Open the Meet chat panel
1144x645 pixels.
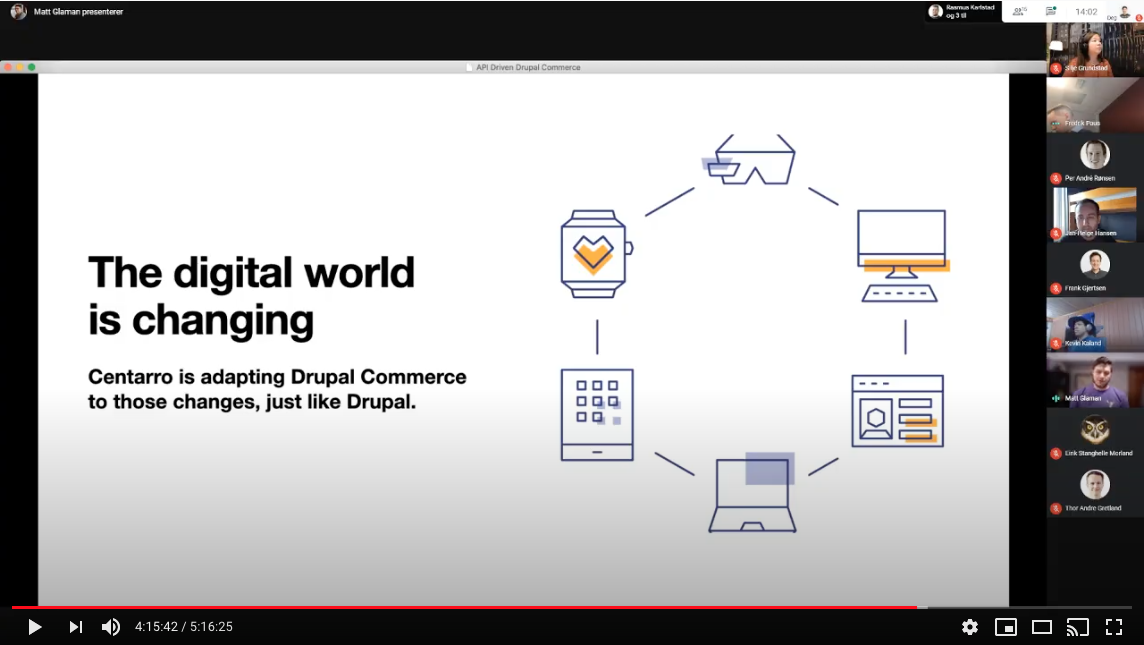1050,10
